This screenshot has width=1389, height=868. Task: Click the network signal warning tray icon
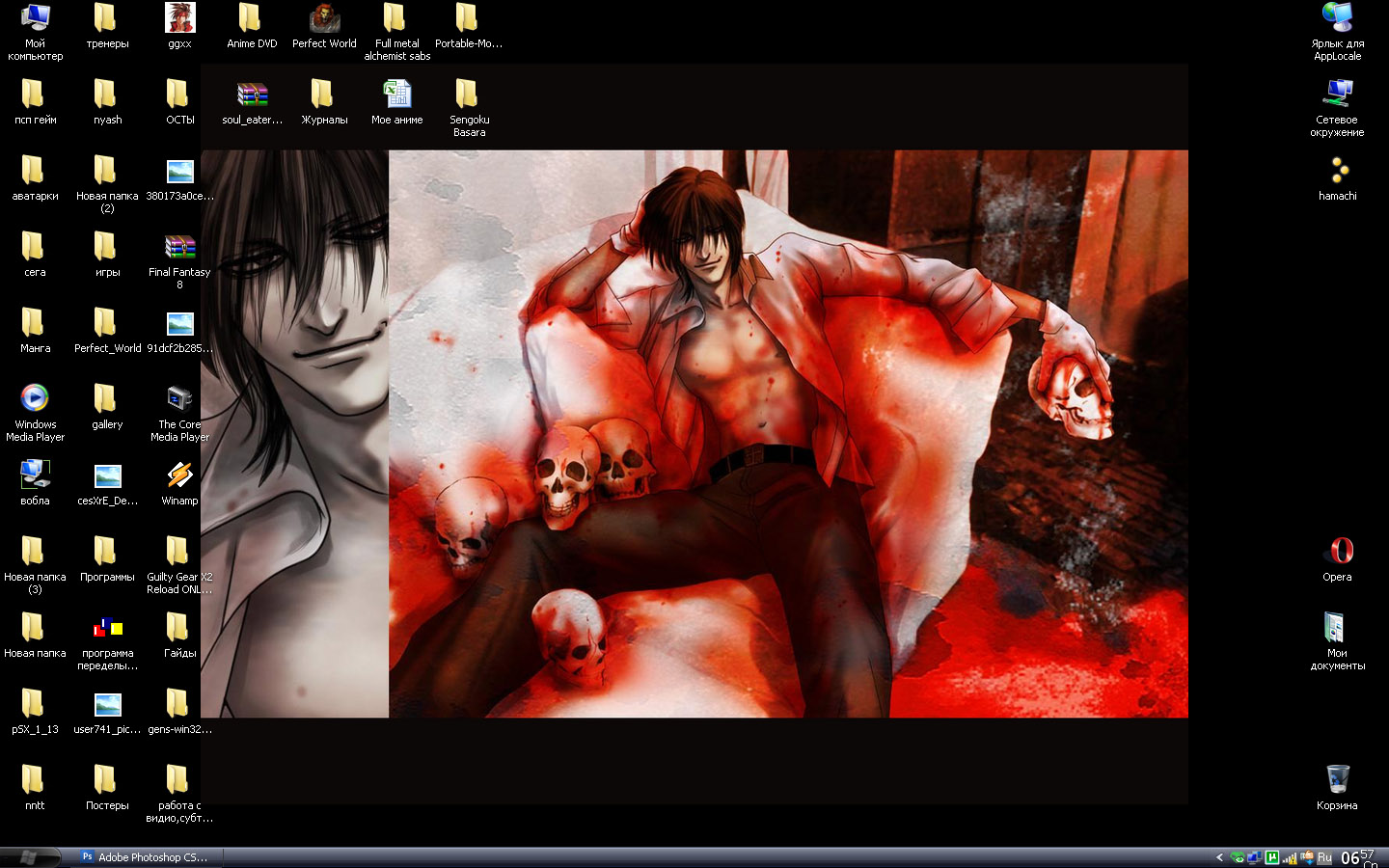[x=1290, y=857]
